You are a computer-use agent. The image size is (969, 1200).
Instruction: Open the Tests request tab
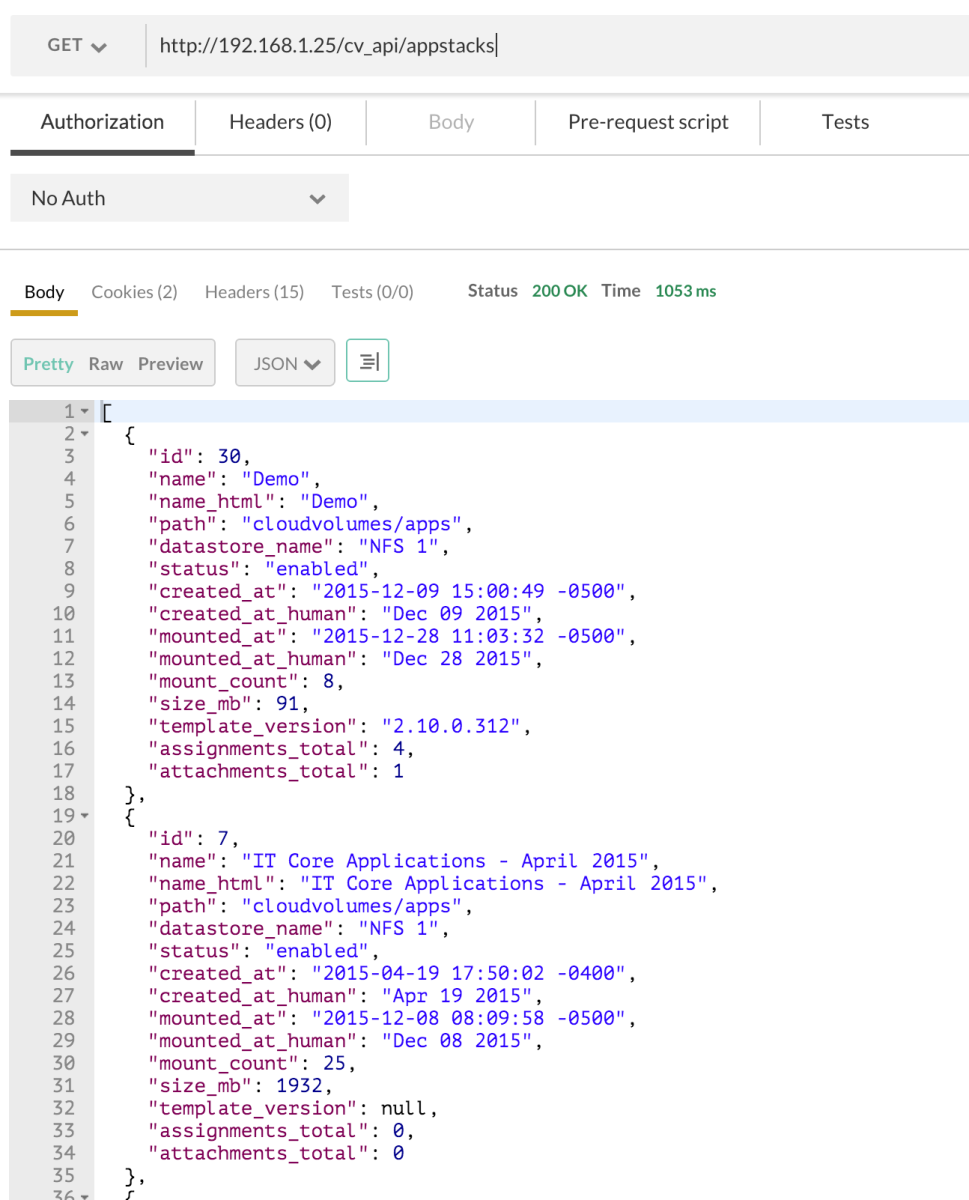coord(845,122)
